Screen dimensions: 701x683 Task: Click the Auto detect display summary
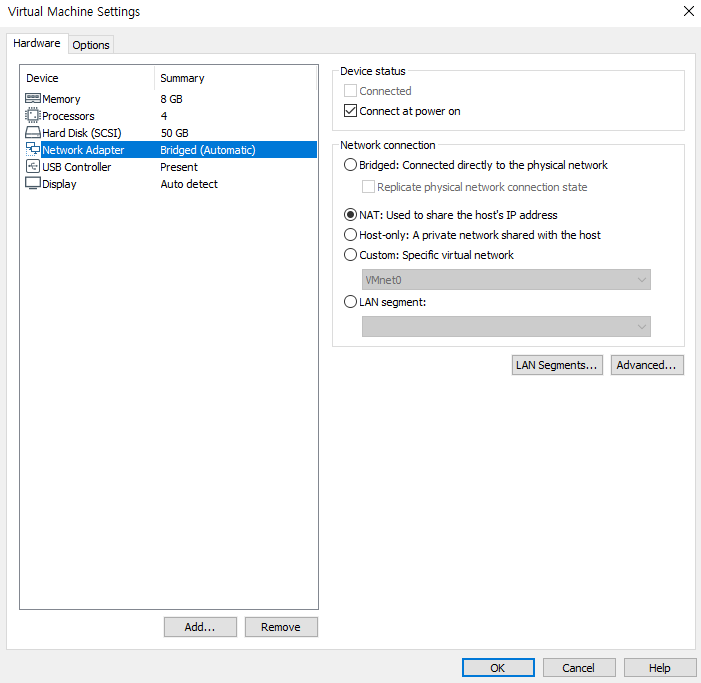(x=189, y=184)
